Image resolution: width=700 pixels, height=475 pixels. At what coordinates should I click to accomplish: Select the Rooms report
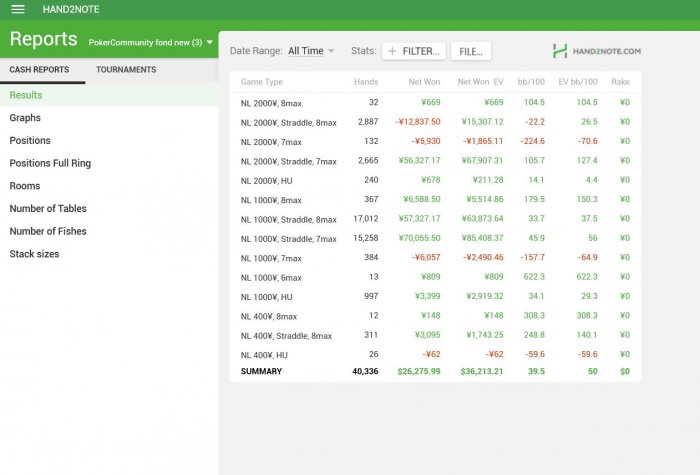[25, 186]
